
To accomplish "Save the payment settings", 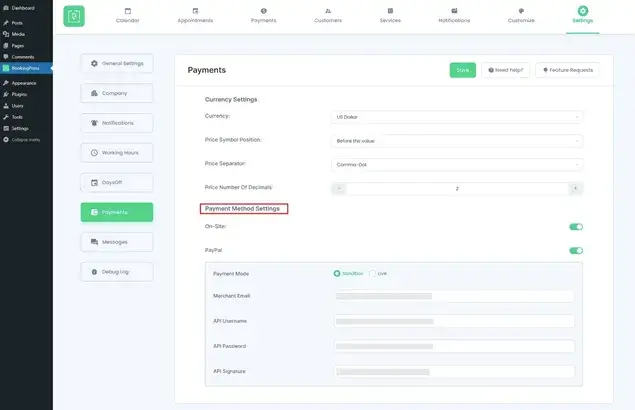I will [462, 70].
